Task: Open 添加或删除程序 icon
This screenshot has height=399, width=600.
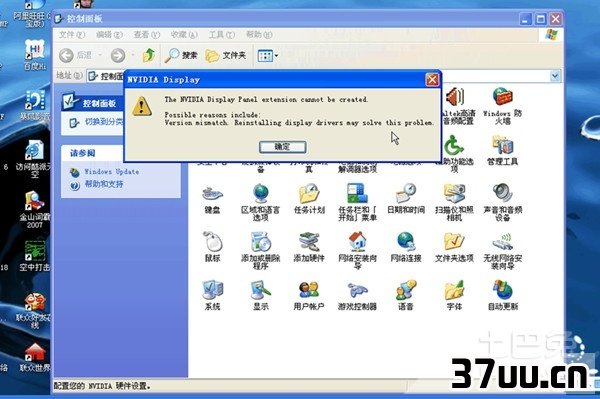Action: (260, 250)
